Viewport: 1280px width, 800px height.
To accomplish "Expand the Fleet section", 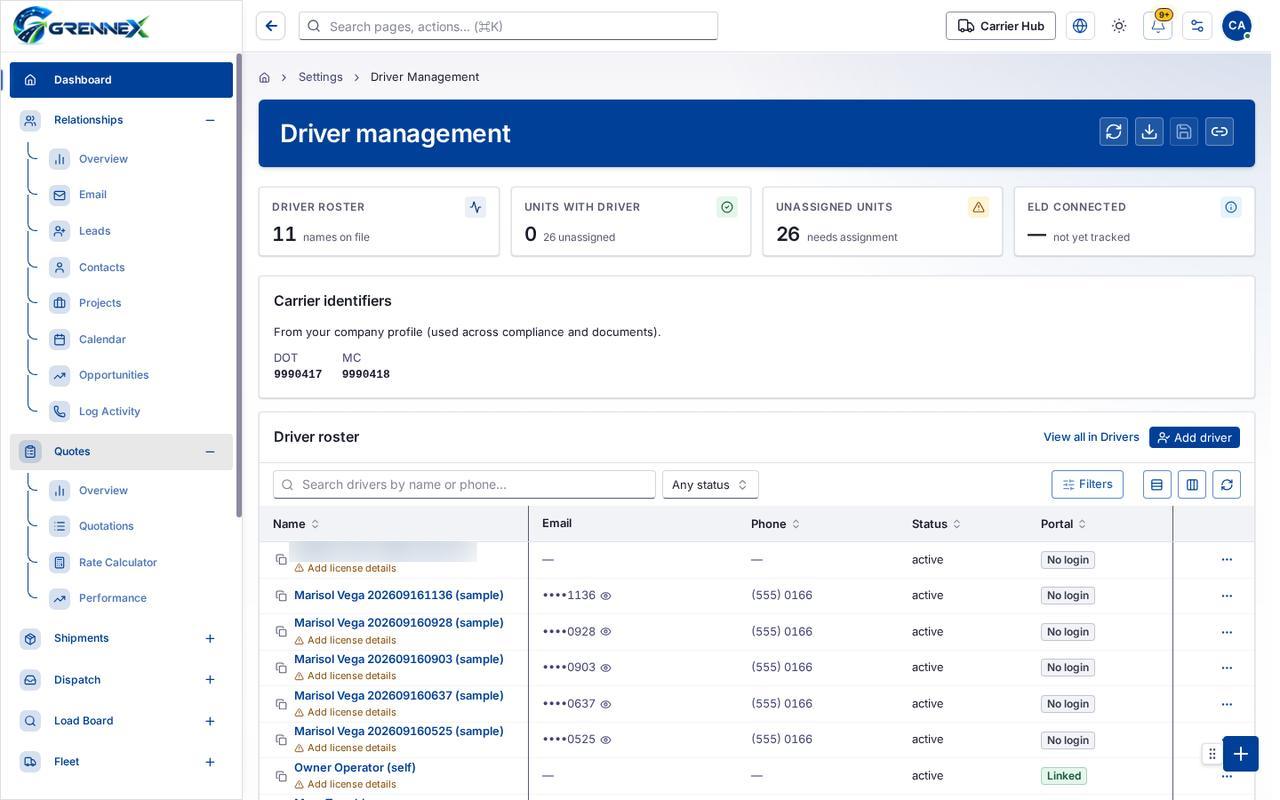I will pyautogui.click(x=210, y=762).
